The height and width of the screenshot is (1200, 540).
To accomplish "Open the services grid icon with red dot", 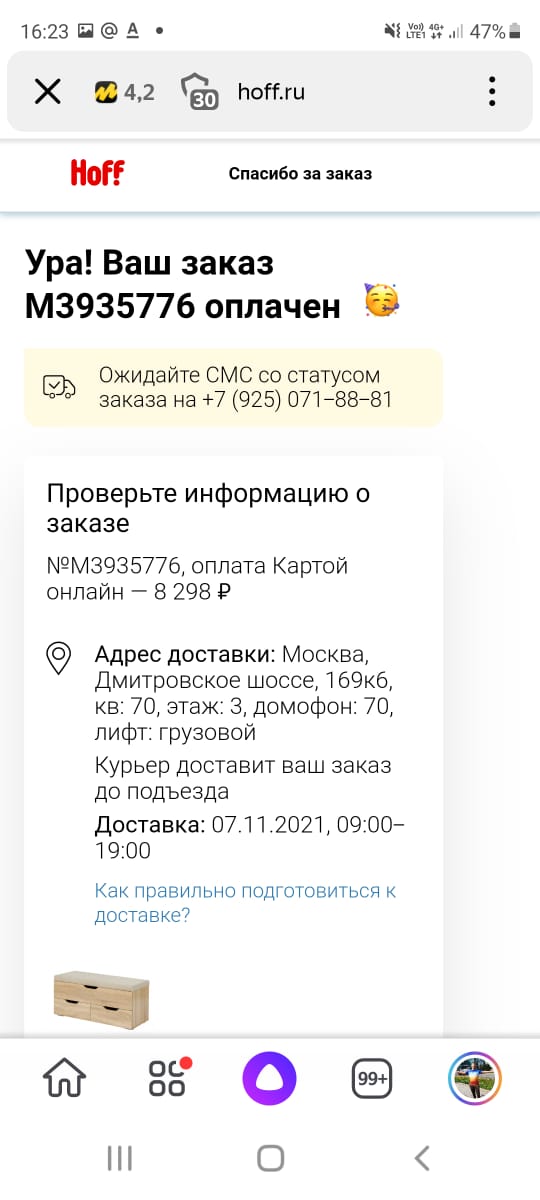I will [x=168, y=1079].
